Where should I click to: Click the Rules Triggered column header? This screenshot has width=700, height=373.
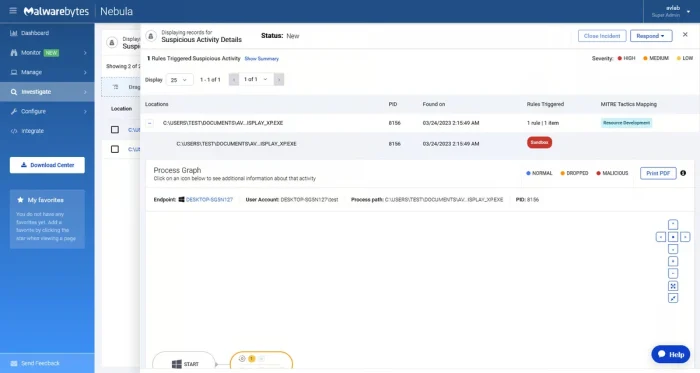pyautogui.click(x=545, y=104)
